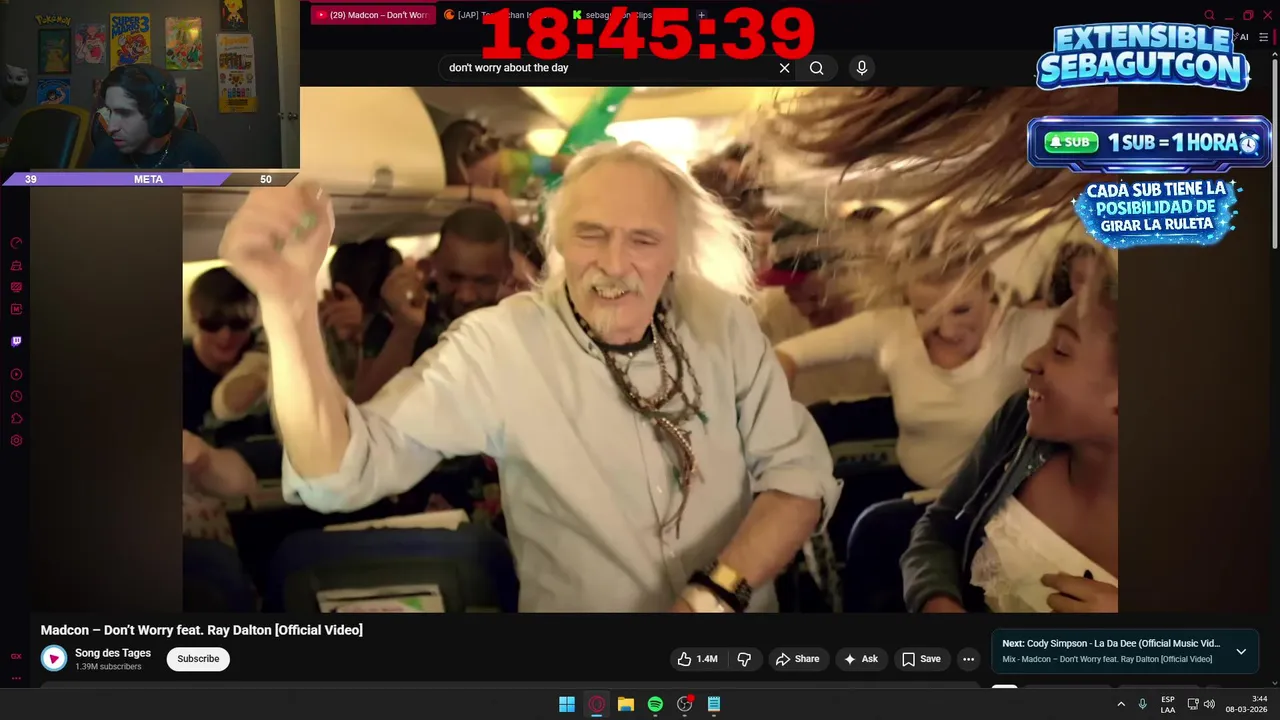Open next video Cody Simpson - La Da Dee
Viewport: 1280px width, 720px height.
pos(1111,643)
